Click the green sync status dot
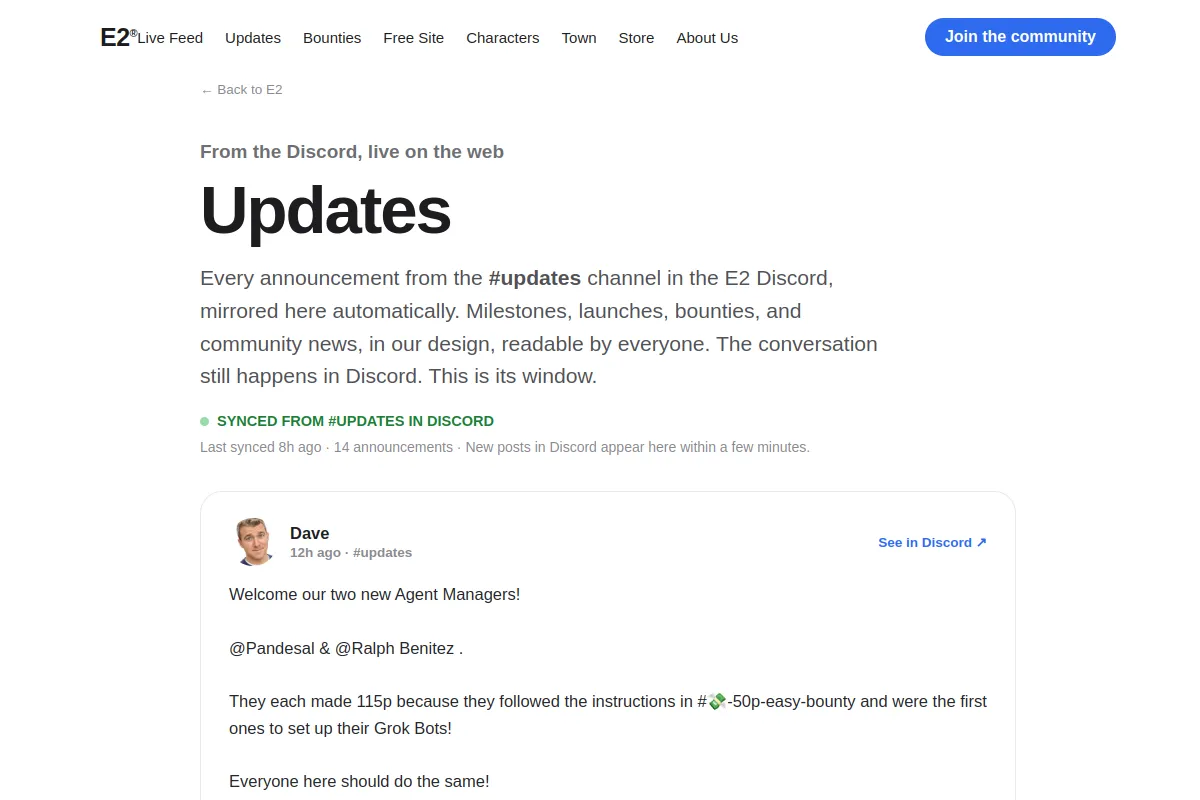This screenshot has height=800, width=1200. 204,422
